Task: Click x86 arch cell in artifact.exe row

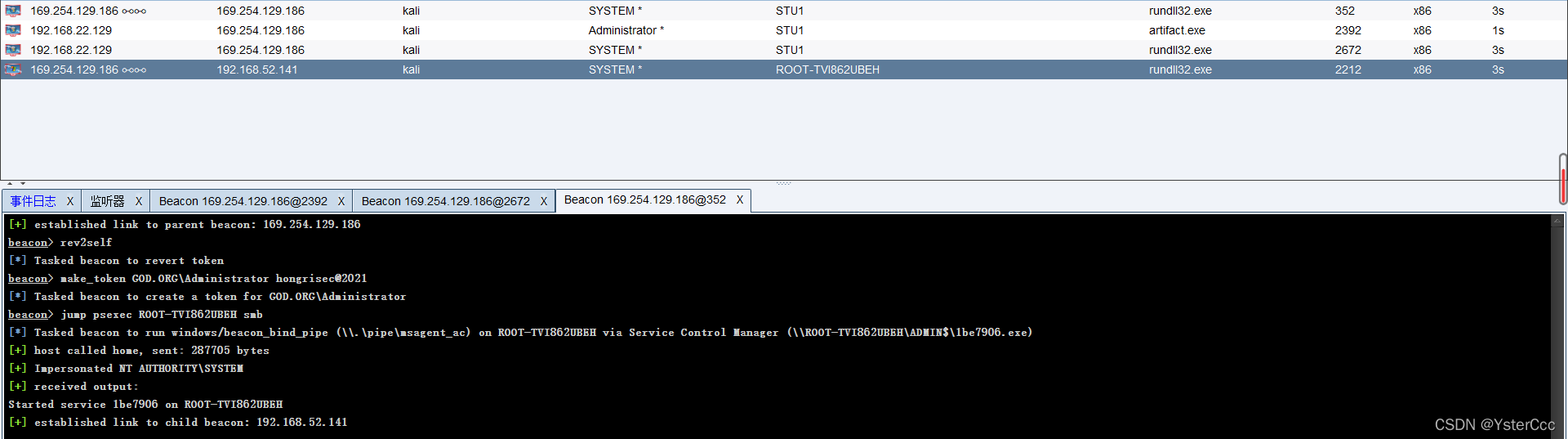Action: click(x=1422, y=30)
